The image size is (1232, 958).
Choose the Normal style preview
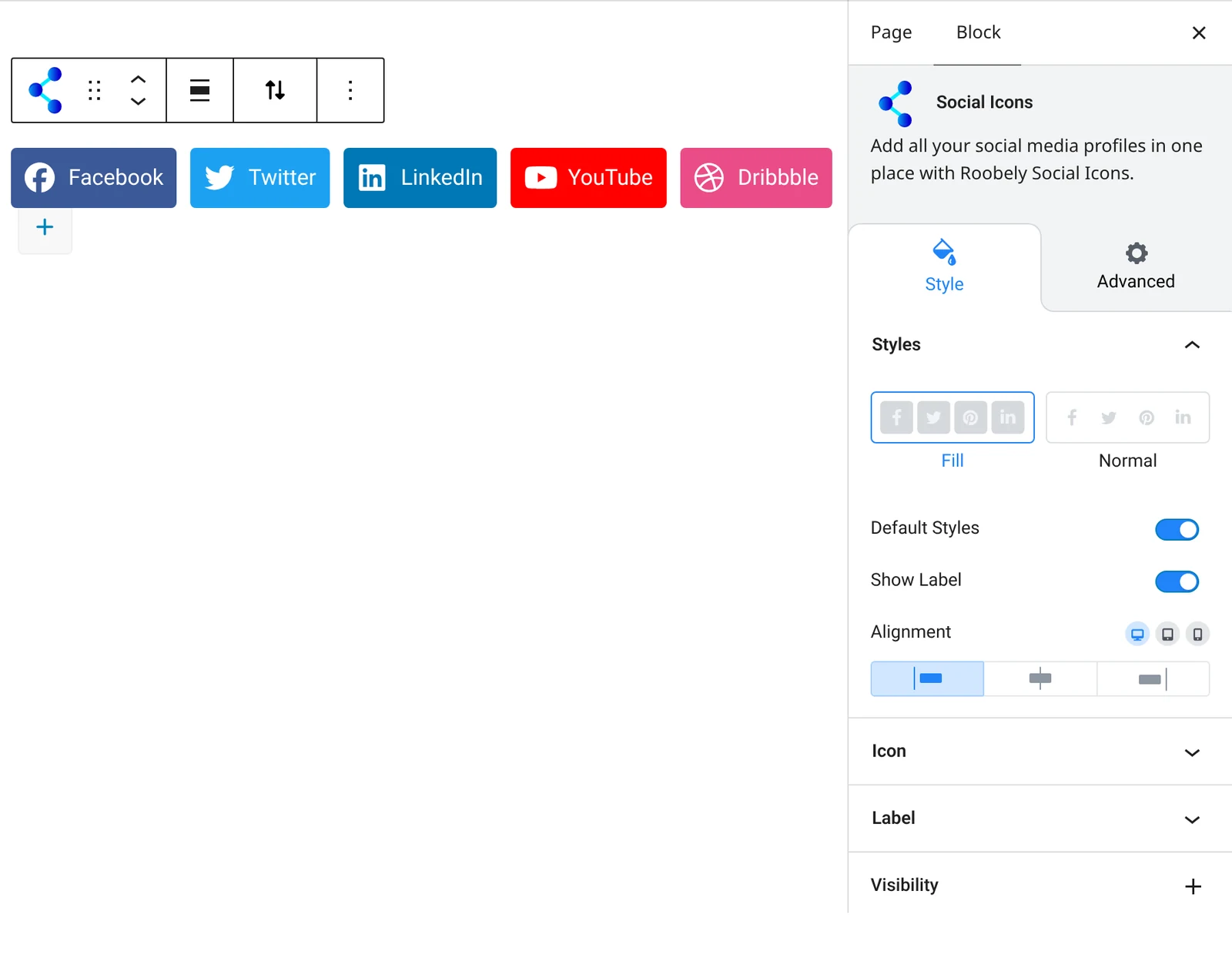[1127, 417]
